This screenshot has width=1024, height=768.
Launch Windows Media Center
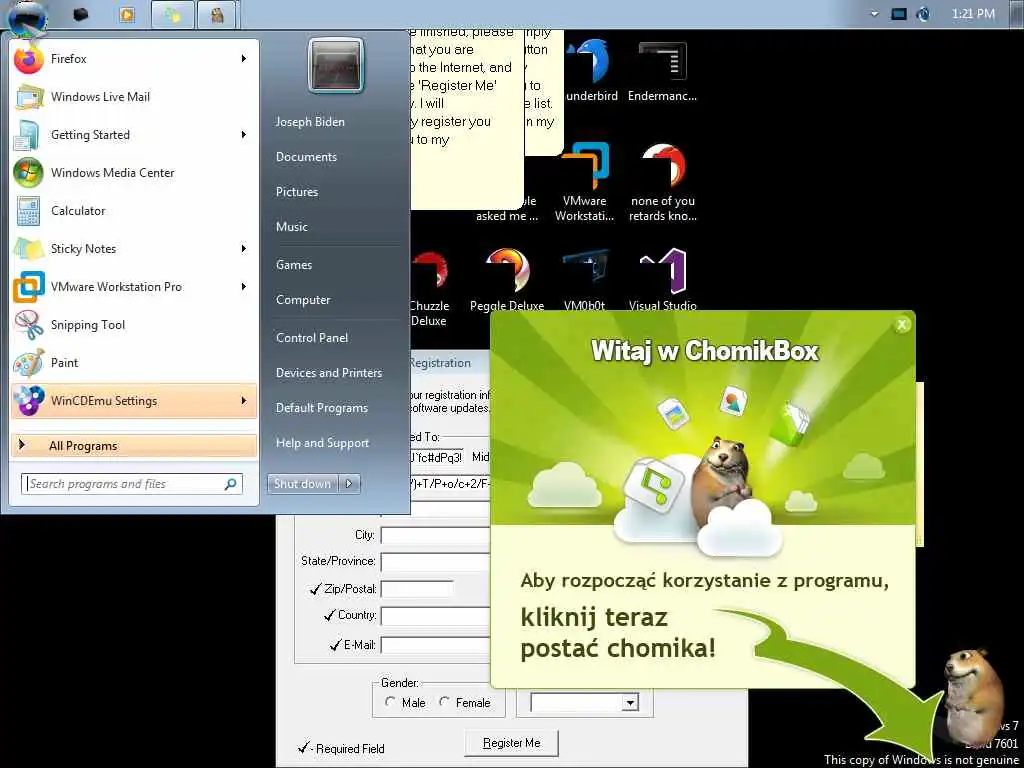click(134, 172)
